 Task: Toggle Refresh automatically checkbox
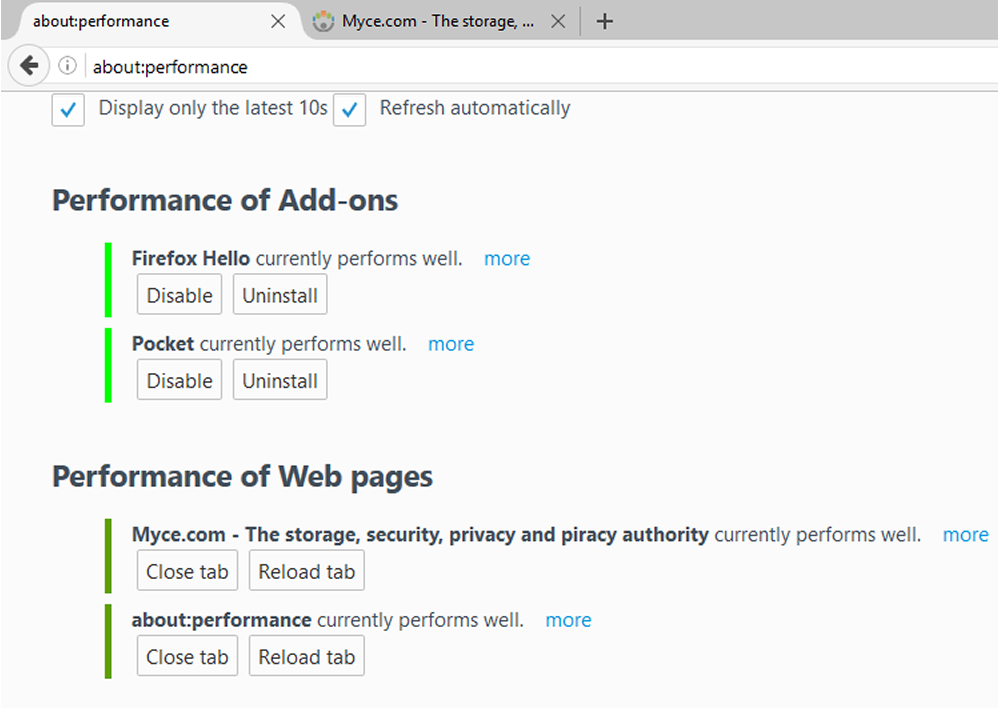(349, 110)
